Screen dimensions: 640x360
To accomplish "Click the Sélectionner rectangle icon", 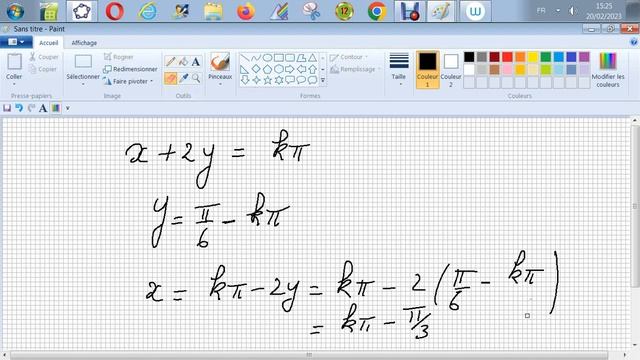I will click(x=83, y=62).
